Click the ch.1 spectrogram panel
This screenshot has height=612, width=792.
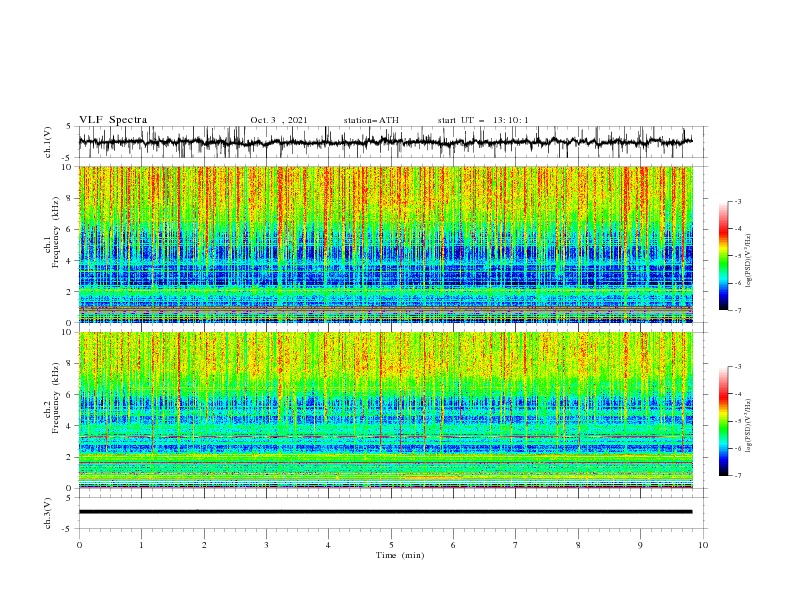[385, 244]
